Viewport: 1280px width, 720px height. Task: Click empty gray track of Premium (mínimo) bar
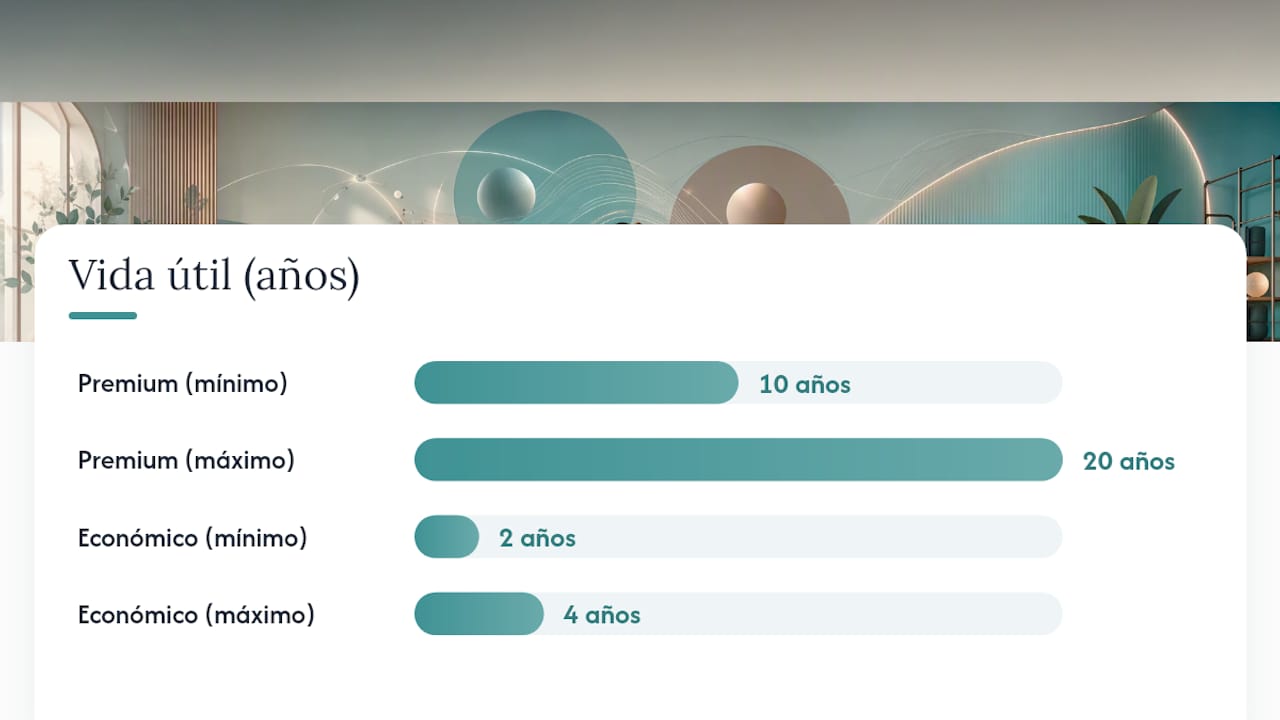coord(957,383)
